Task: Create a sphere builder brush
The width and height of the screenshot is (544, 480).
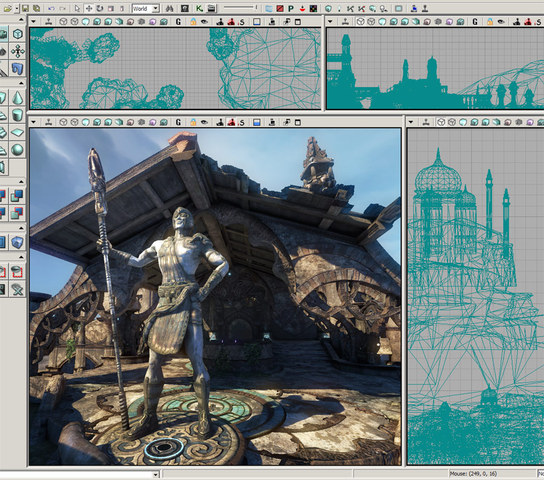Action: coord(17,149)
